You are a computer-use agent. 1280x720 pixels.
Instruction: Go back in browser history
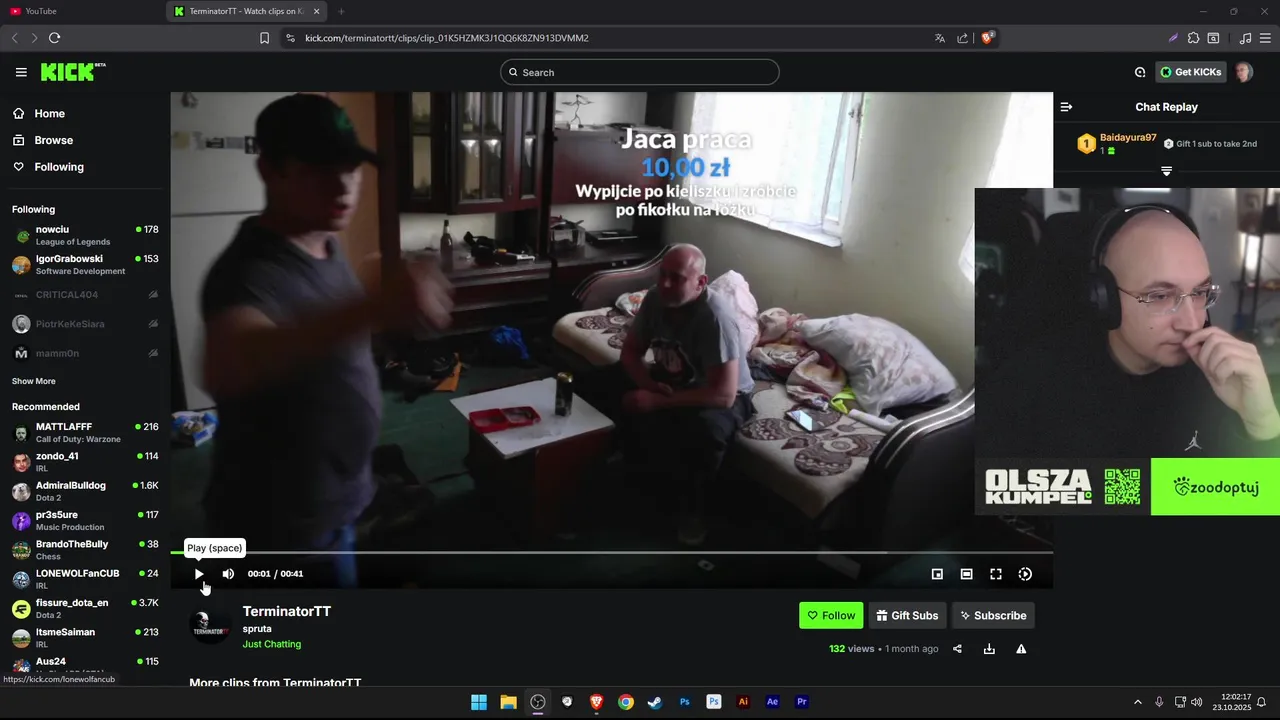tap(14, 38)
